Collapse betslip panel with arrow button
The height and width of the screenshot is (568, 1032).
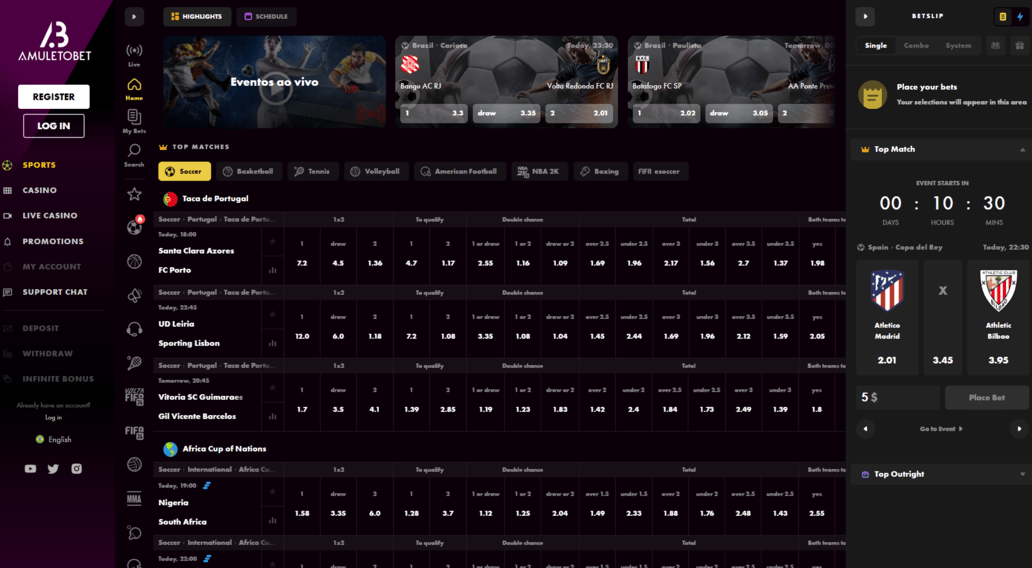(x=865, y=16)
